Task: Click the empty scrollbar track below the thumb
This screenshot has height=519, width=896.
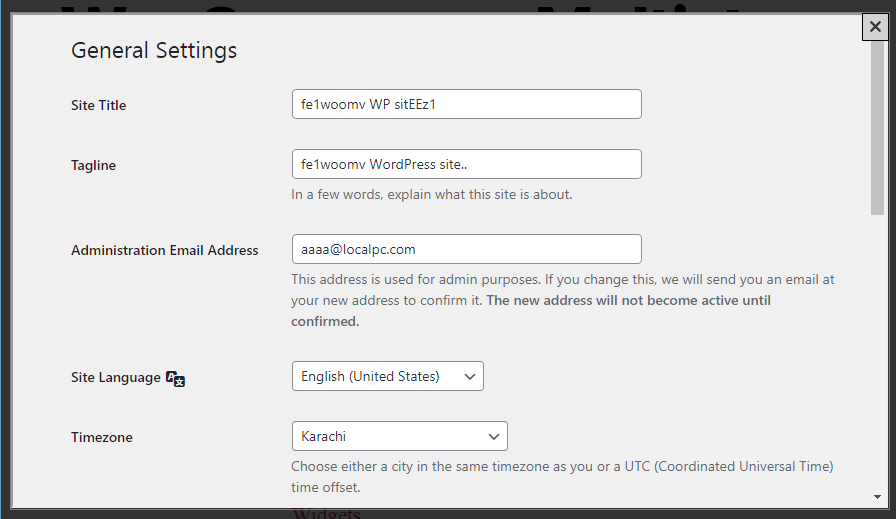Action: click(x=877, y=350)
